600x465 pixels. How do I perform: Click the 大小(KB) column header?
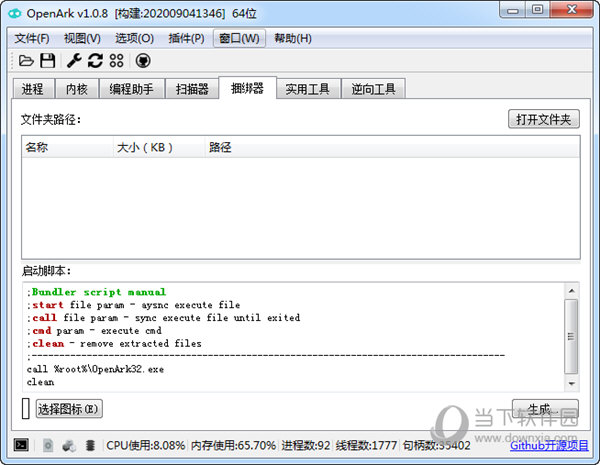point(159,147)
